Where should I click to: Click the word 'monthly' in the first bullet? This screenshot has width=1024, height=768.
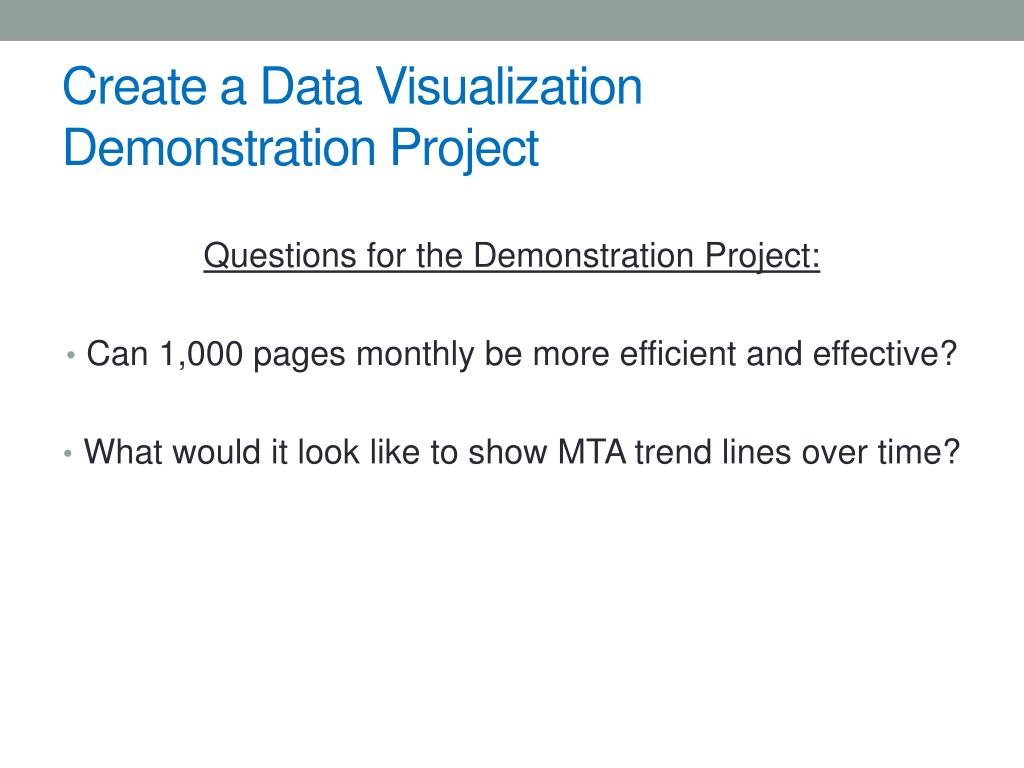click(415, 356)
